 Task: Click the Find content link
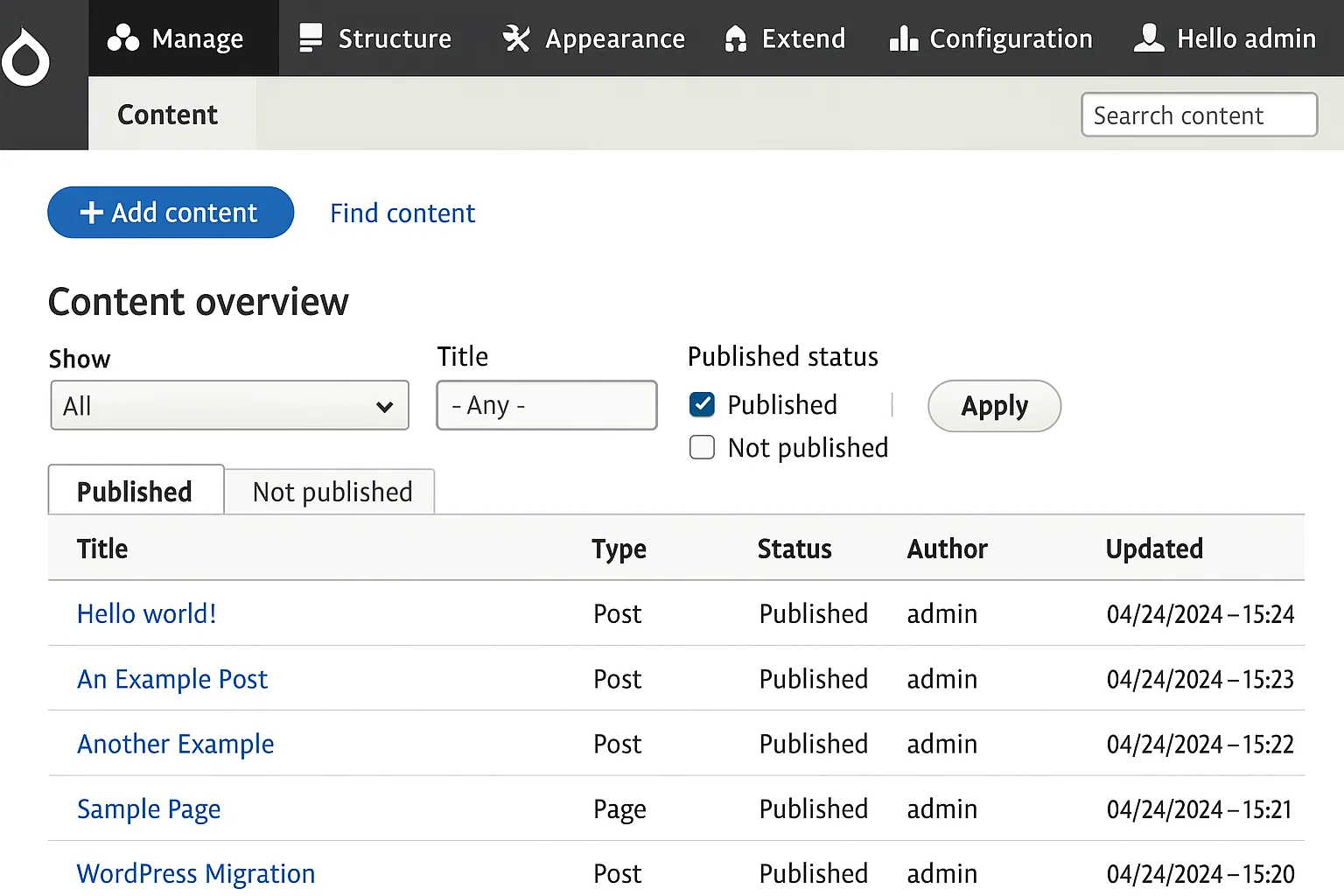pos(402,213)
